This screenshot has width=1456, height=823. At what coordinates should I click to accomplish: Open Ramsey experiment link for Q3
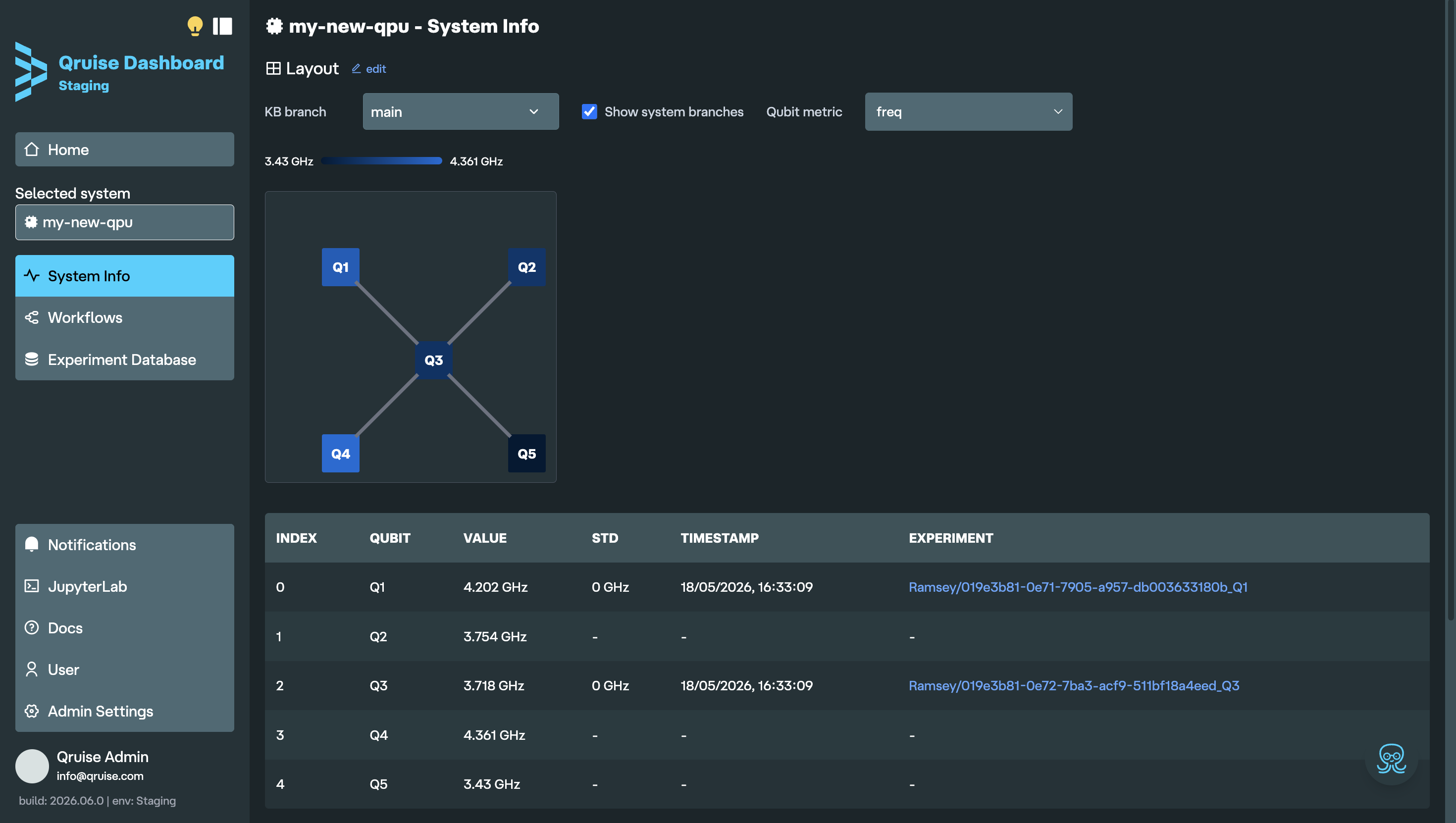click(1074, 685)
